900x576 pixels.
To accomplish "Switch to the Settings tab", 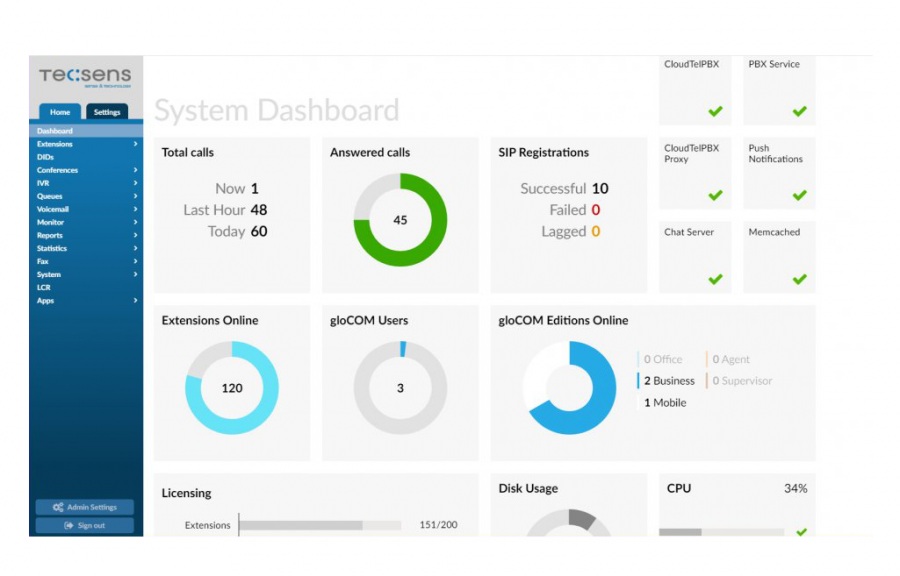I will pyautogui.click(x=107, y=112).
